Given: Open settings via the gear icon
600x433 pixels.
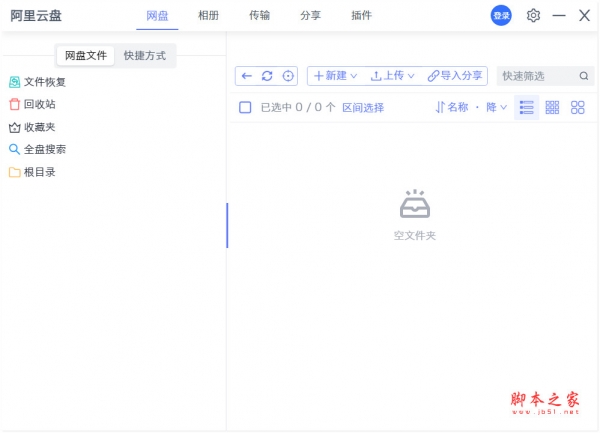Looking at the screenshot, I should (x=533, y=16).
